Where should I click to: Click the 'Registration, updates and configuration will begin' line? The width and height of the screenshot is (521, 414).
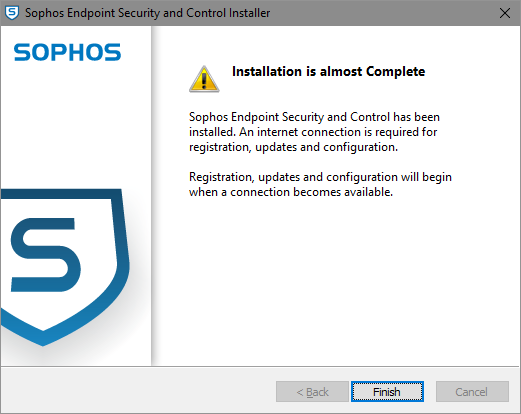tap(320, 177)
